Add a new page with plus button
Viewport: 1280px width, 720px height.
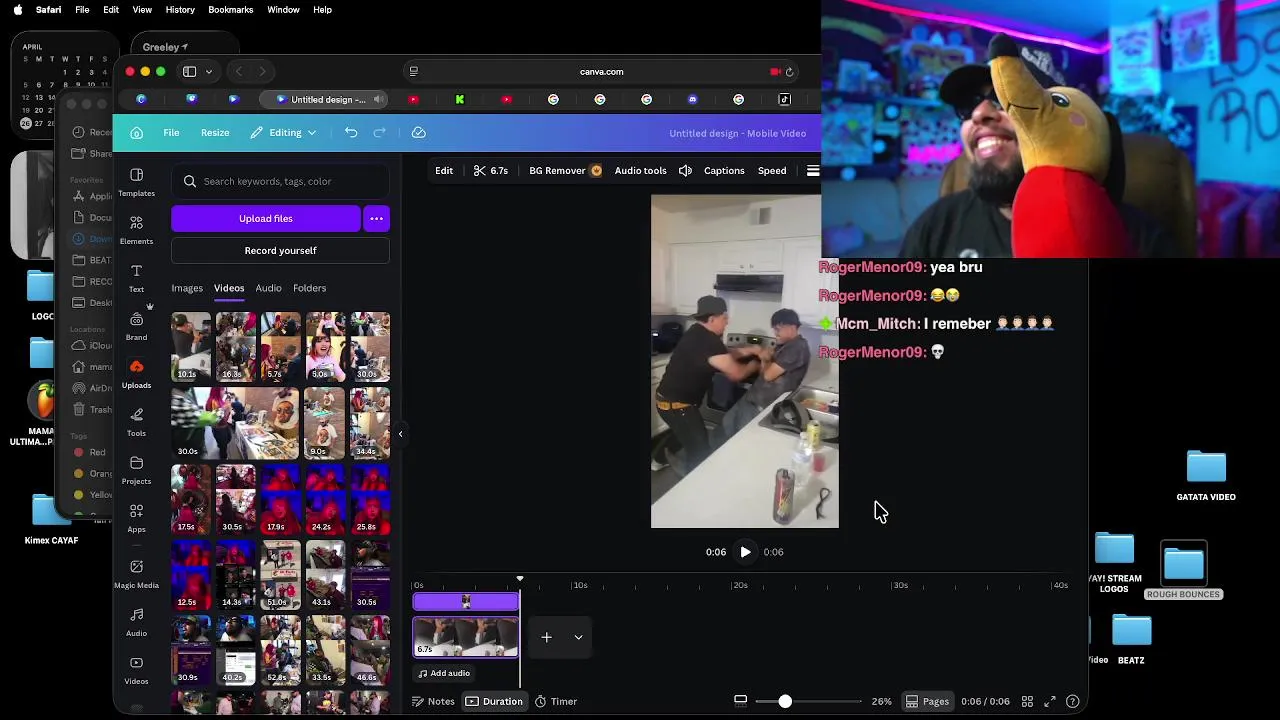tap(546, 637)
